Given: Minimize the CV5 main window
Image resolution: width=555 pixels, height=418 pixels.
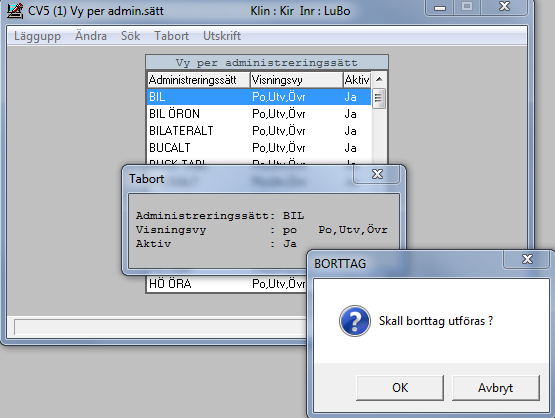Looking at the screenshot, I should [x=440, y=7].
